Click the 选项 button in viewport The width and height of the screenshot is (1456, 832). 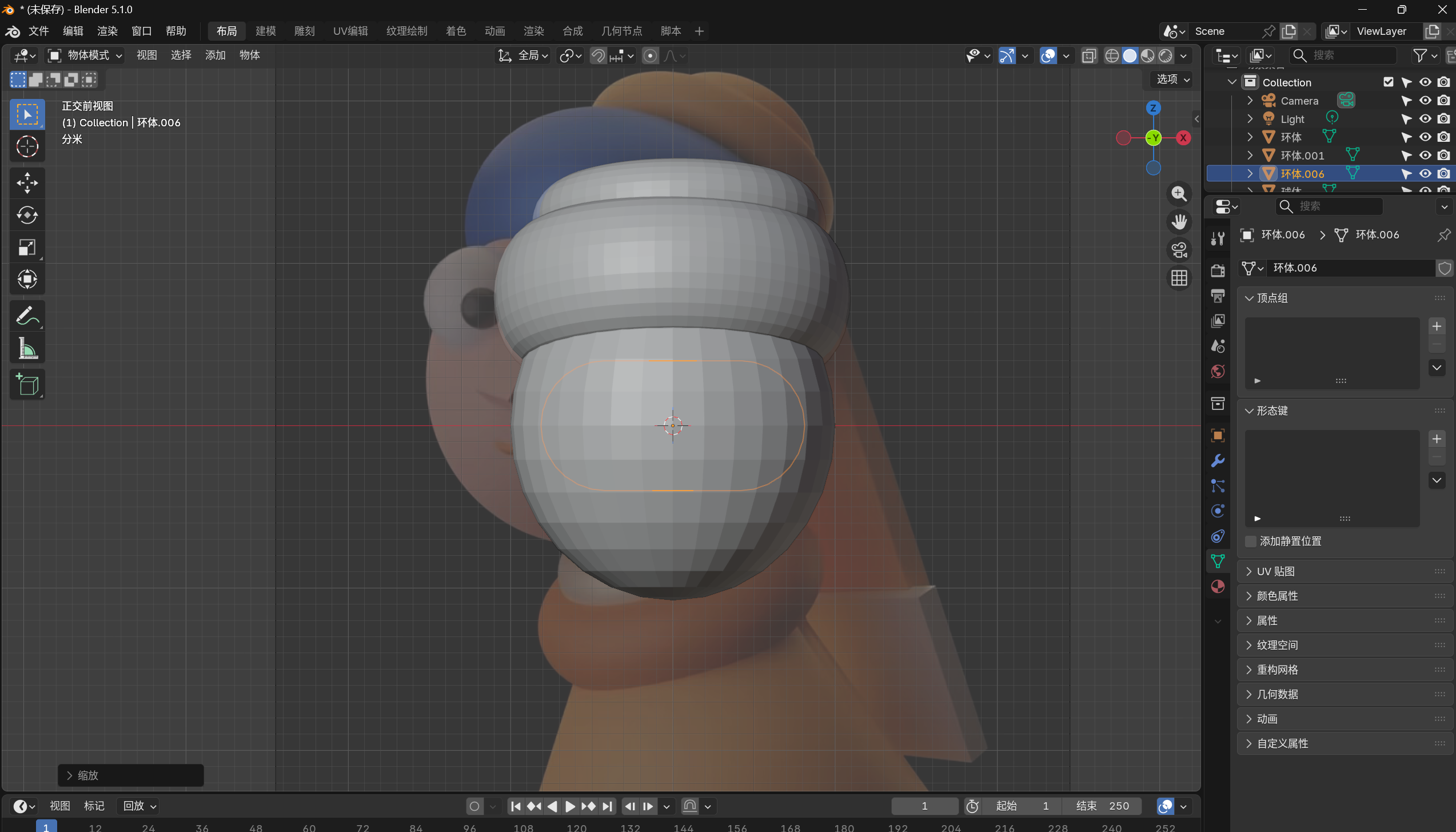coord(1172,79)
